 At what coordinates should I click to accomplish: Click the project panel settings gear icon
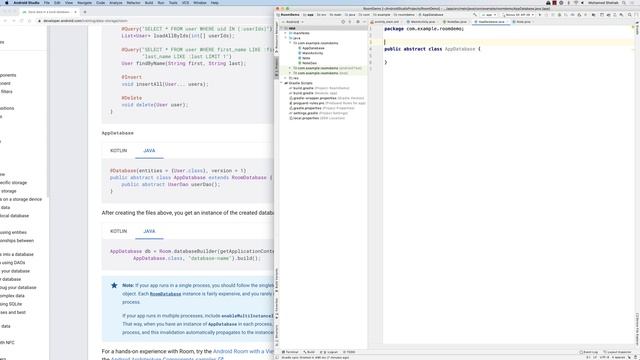coord(358,22)
